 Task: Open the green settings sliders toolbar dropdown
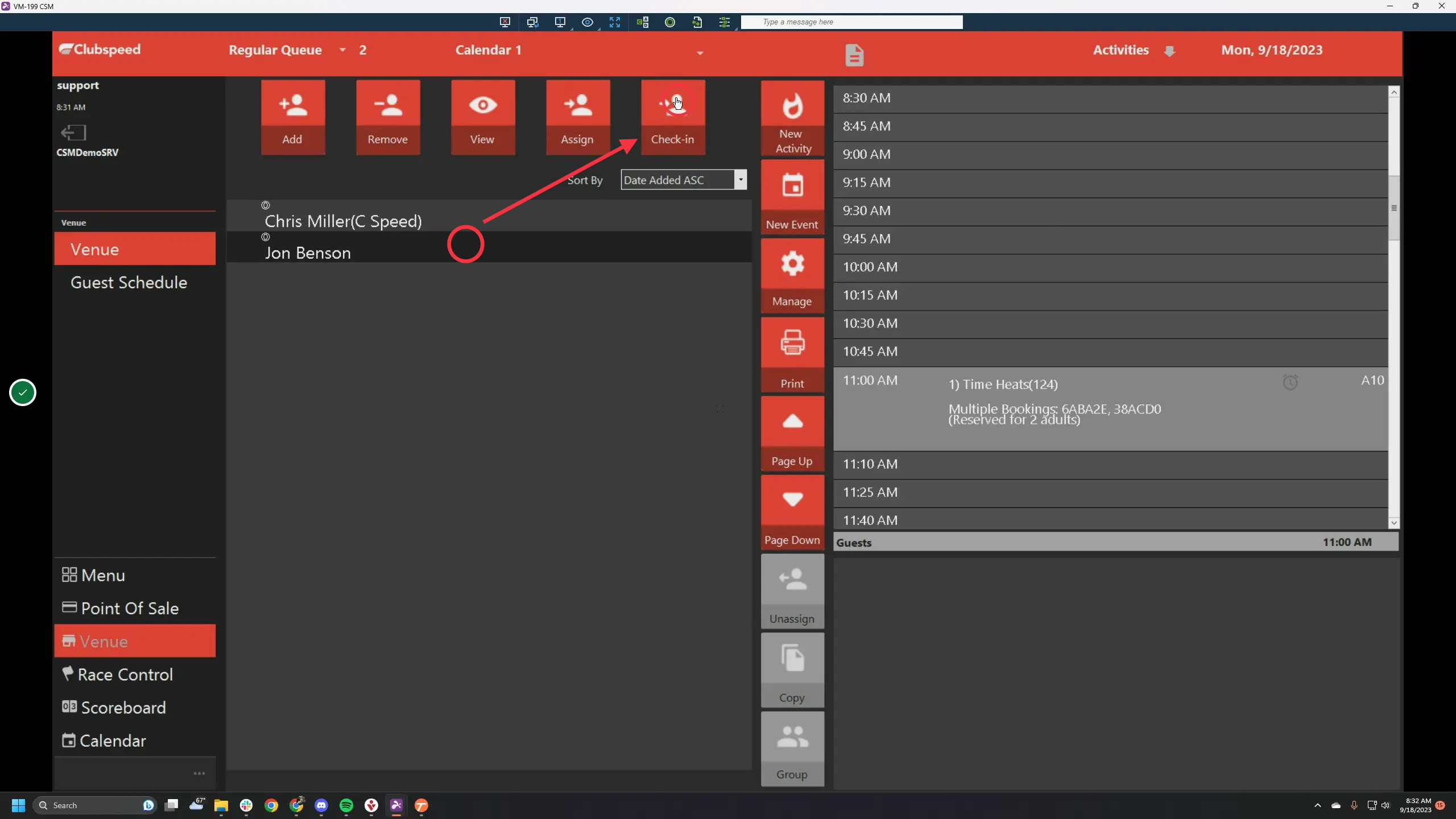click(725, 22)
